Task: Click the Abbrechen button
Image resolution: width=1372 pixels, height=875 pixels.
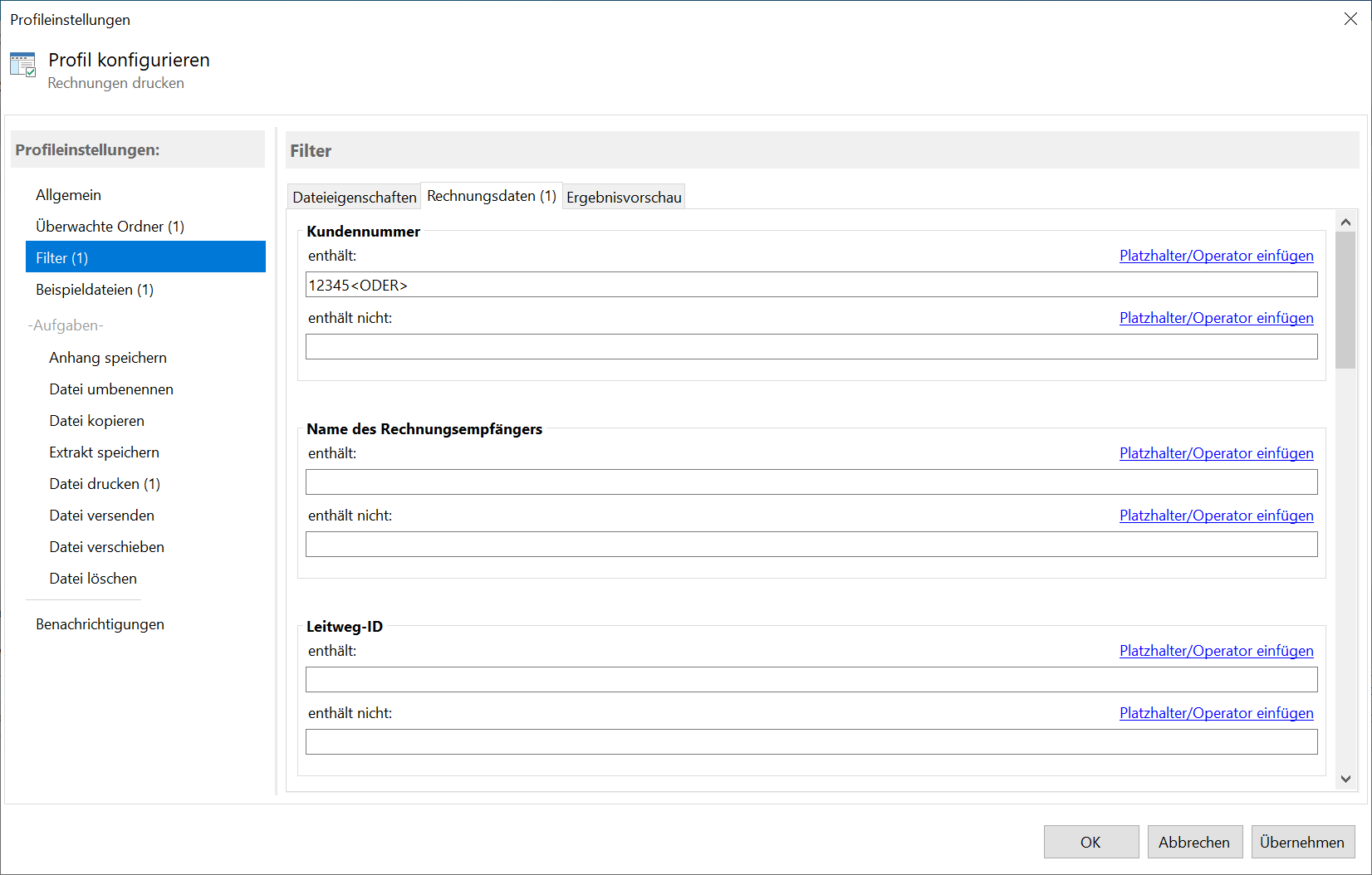Action: click(1195, 842)
